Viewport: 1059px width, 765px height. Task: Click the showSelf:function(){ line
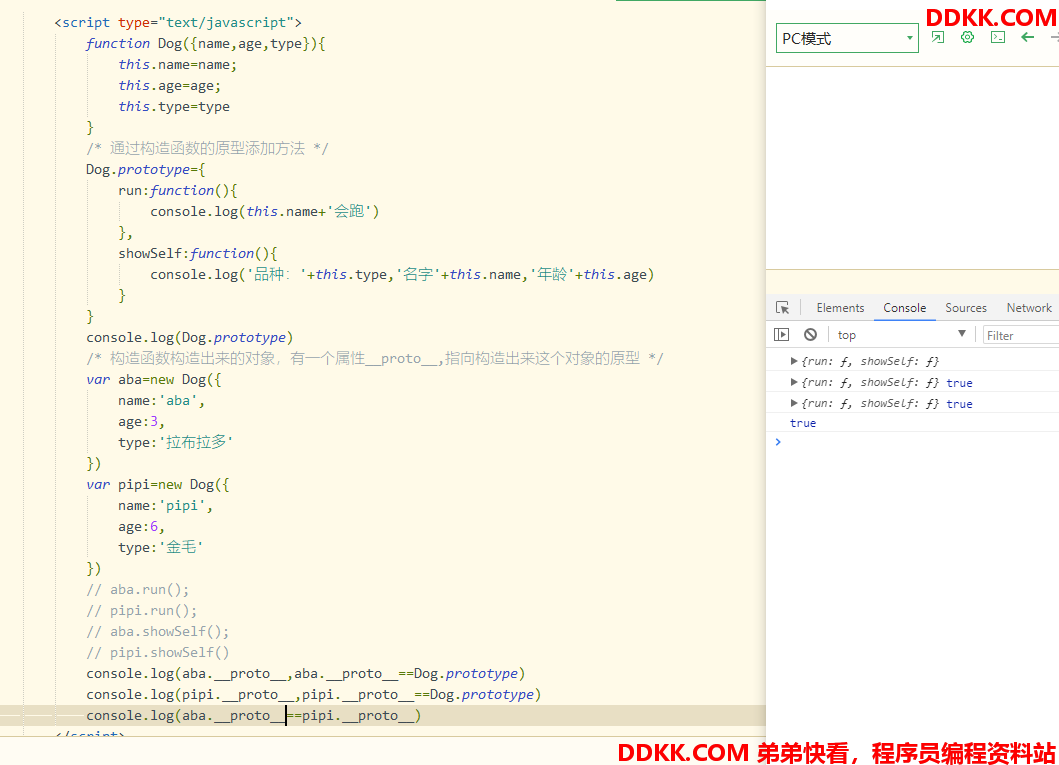[198, 253]
